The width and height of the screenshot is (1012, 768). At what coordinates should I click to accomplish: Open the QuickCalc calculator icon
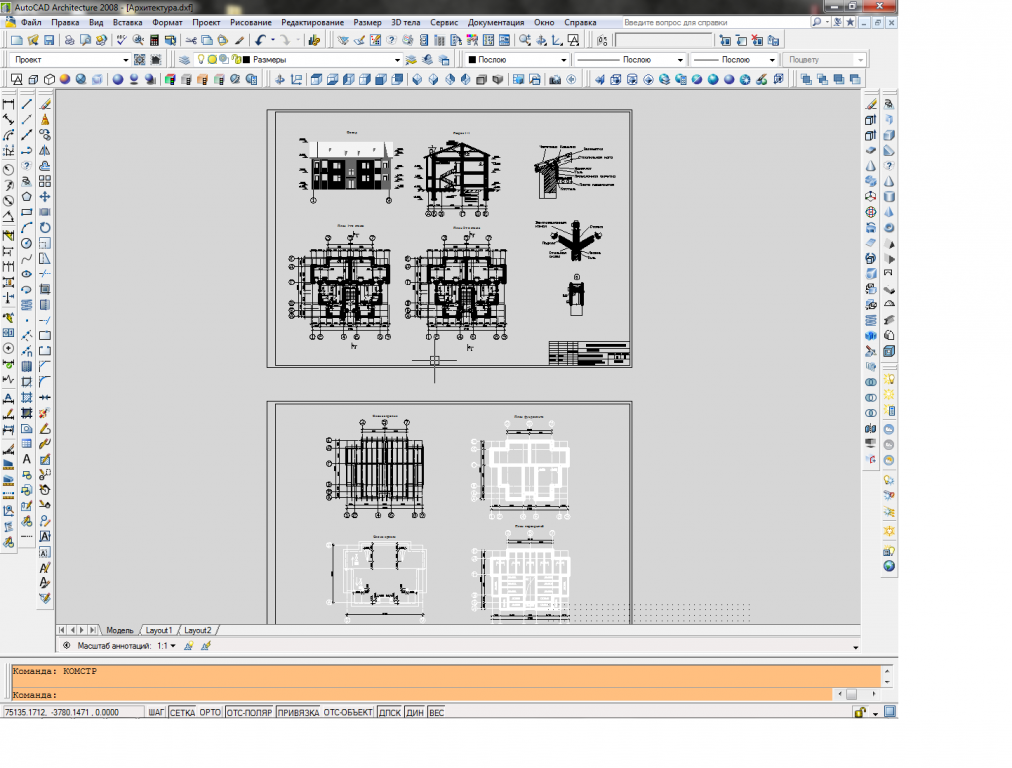point(154,40)
